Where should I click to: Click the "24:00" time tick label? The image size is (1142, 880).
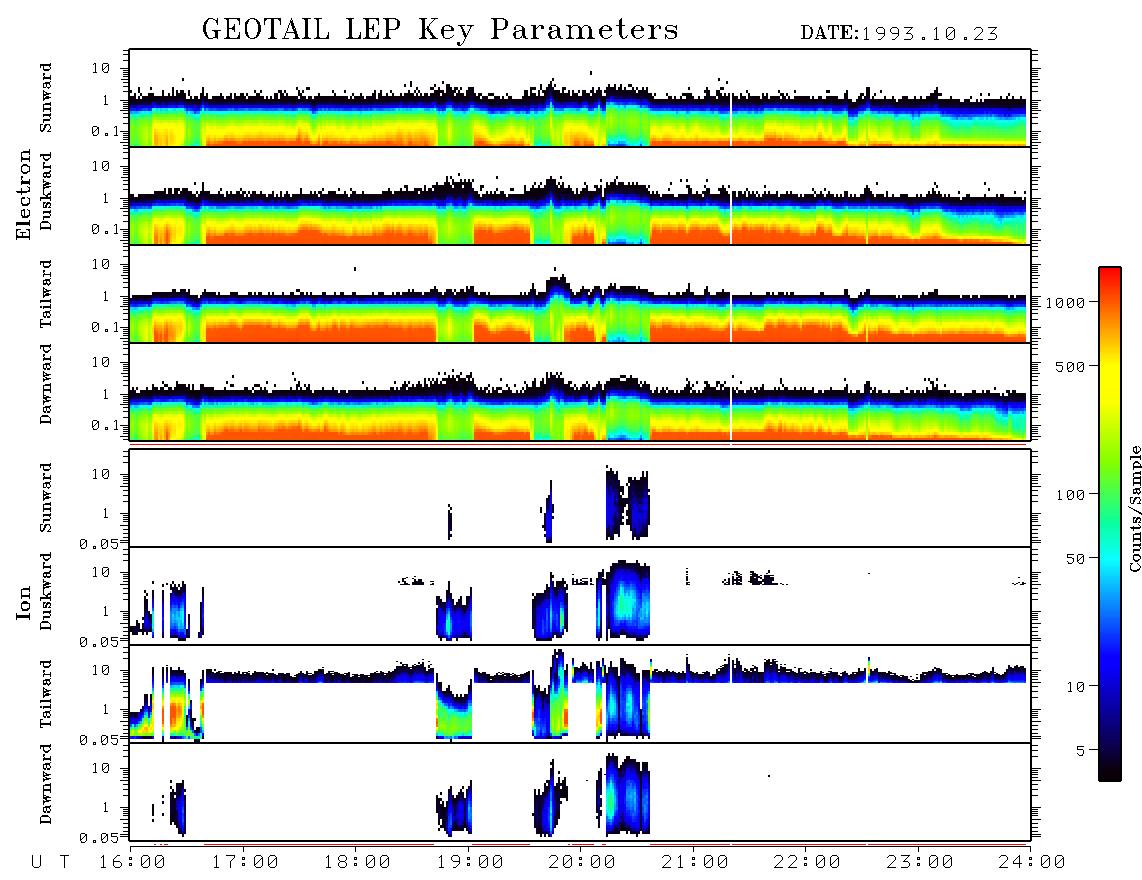click(1032, 863)
